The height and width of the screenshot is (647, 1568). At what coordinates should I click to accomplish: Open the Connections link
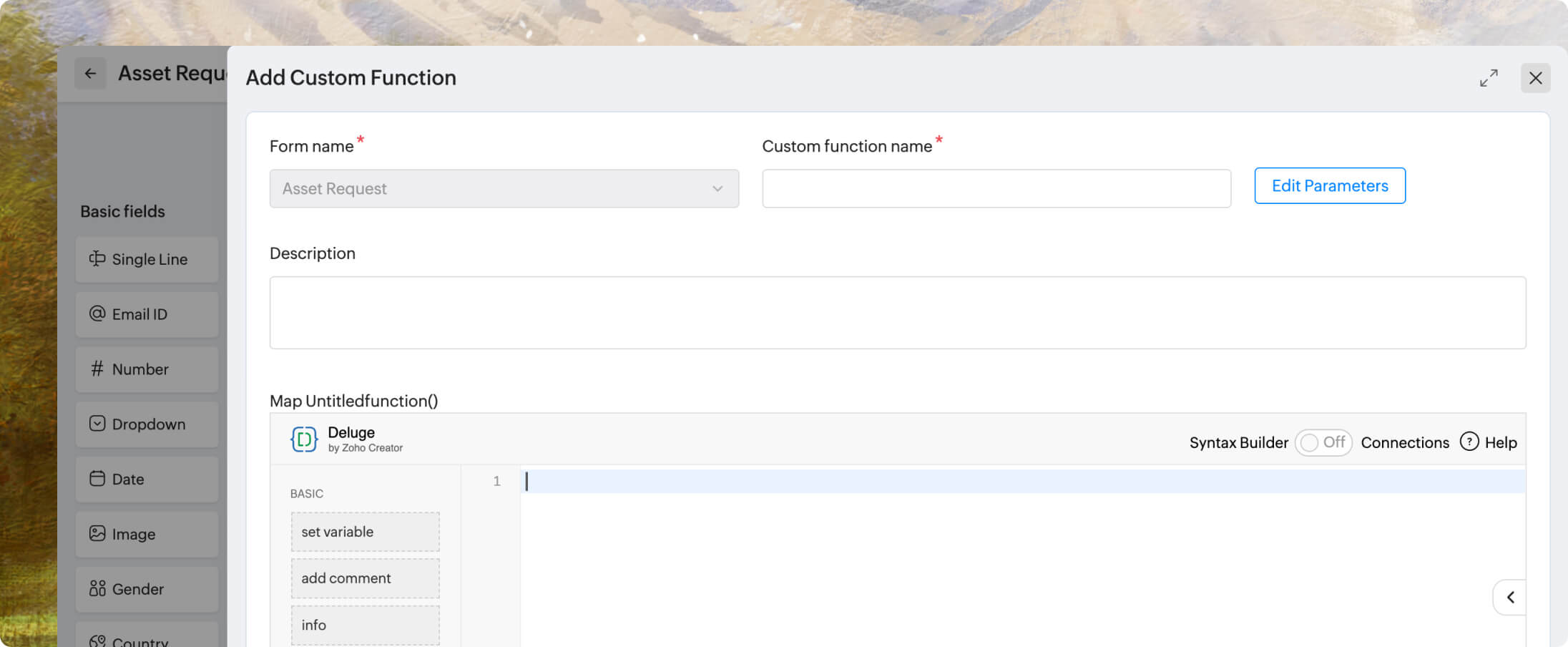[x=1404, y=442]
